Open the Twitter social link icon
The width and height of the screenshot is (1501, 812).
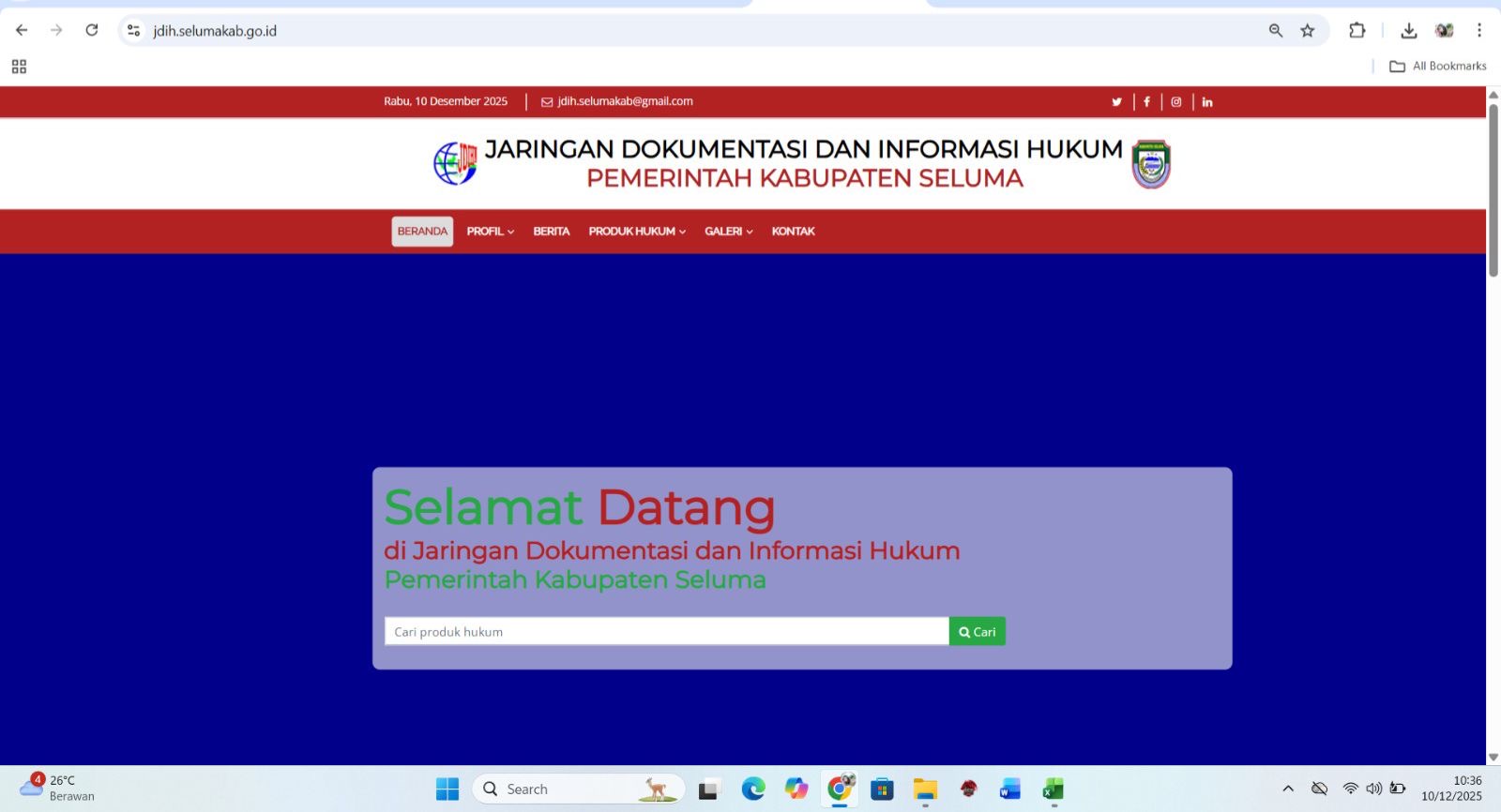tap(1116, 102)
